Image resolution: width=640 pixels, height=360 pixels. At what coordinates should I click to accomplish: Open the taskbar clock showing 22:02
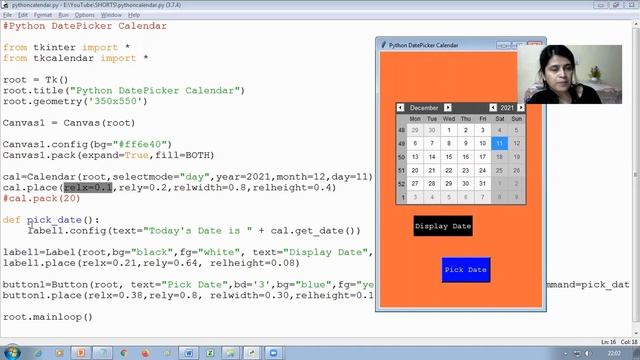pyautogui.click(x=614, y=353)
